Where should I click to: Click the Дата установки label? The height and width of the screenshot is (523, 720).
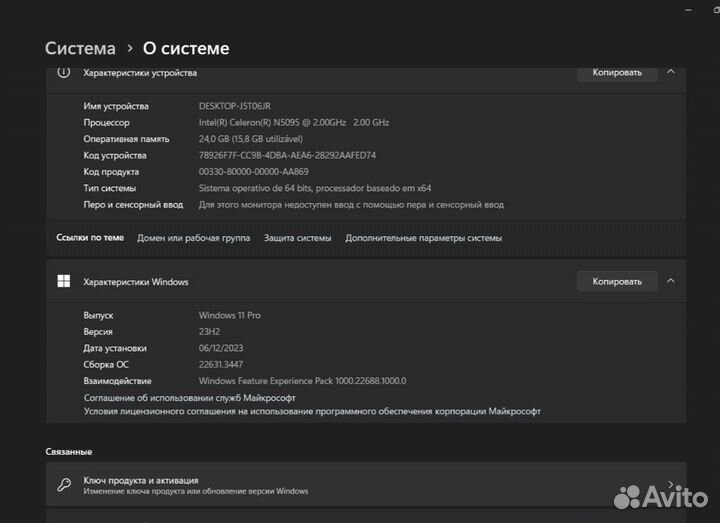(x=115, y=348)
